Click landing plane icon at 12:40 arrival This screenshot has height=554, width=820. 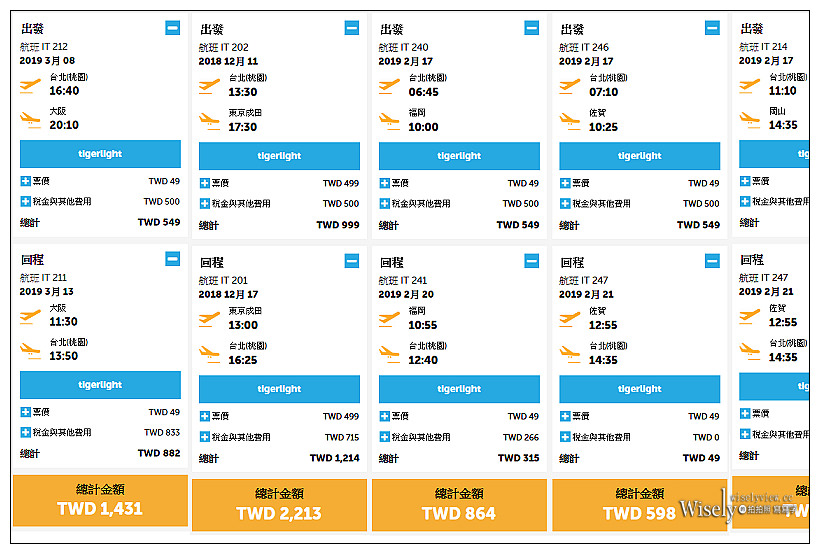(389, 355)
